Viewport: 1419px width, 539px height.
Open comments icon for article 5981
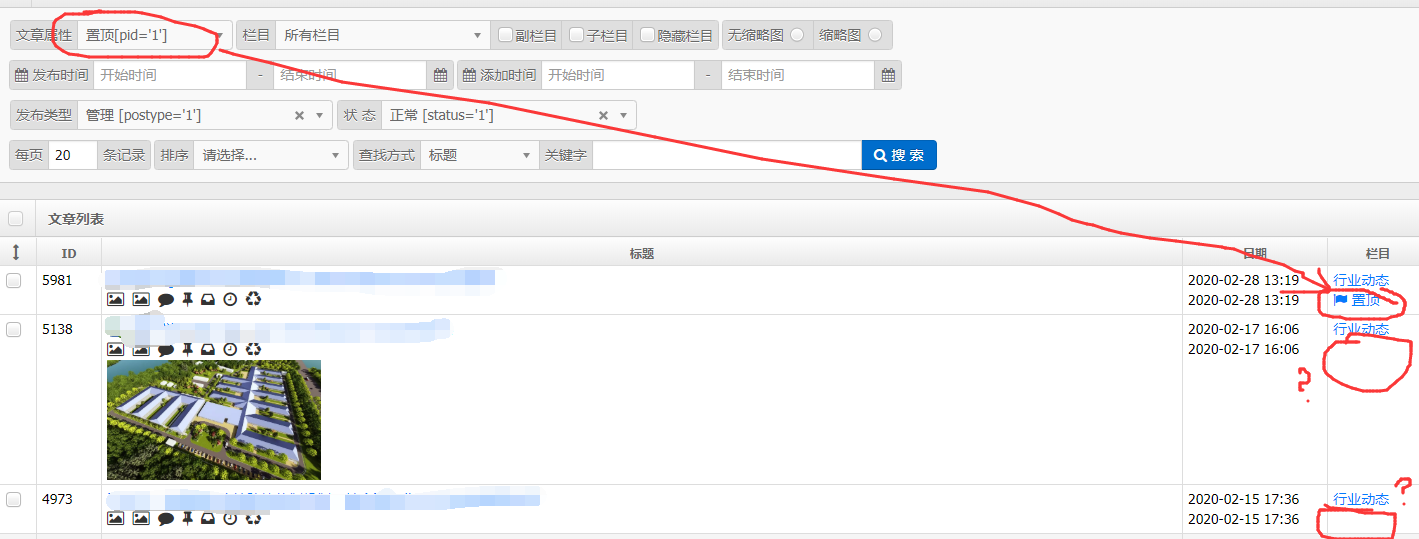[x=166, y=299]
